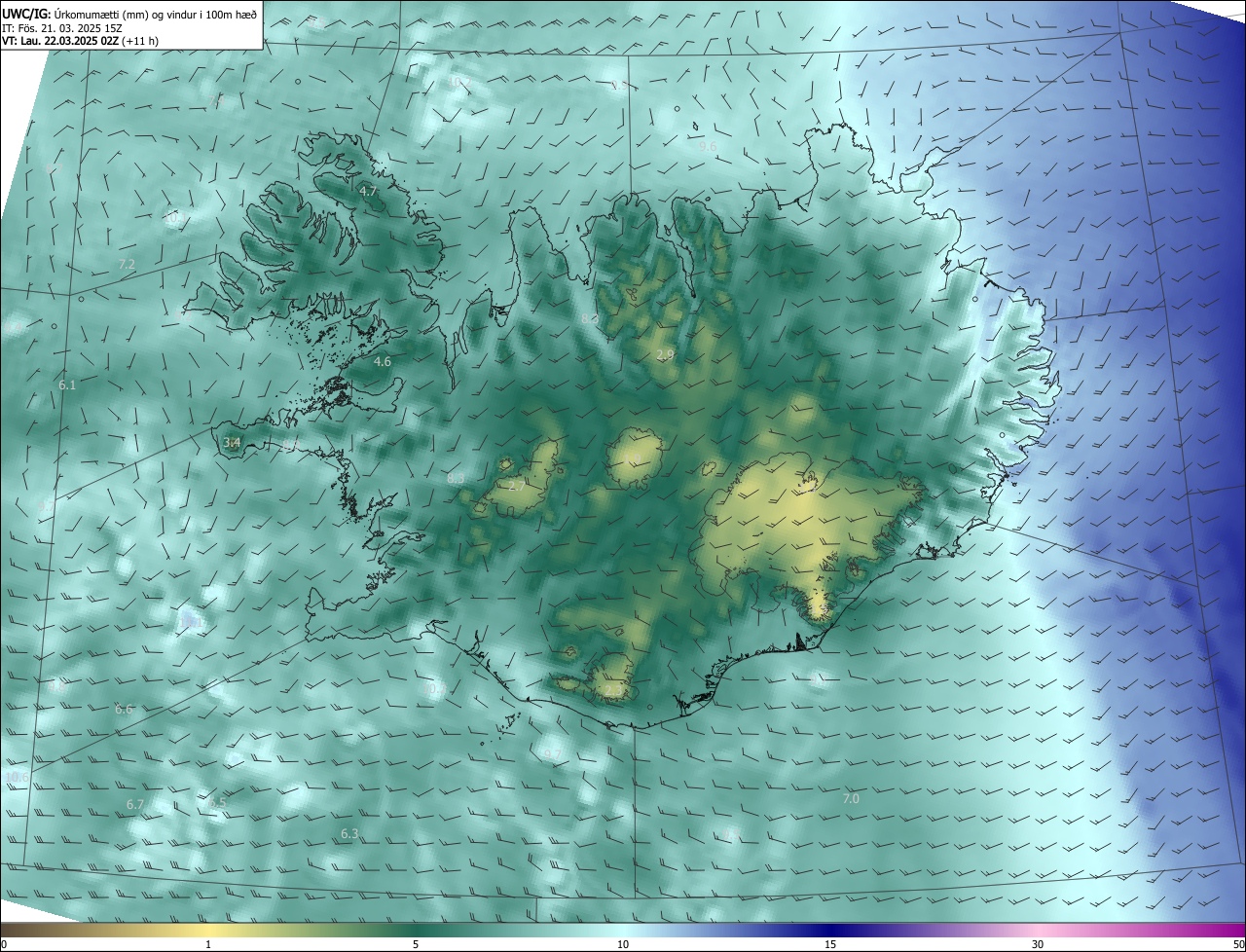Image resolution: width=1246 pixels, height=952 pixels.
Task: Click the 5 tick on the color scale
Action: 416,944
